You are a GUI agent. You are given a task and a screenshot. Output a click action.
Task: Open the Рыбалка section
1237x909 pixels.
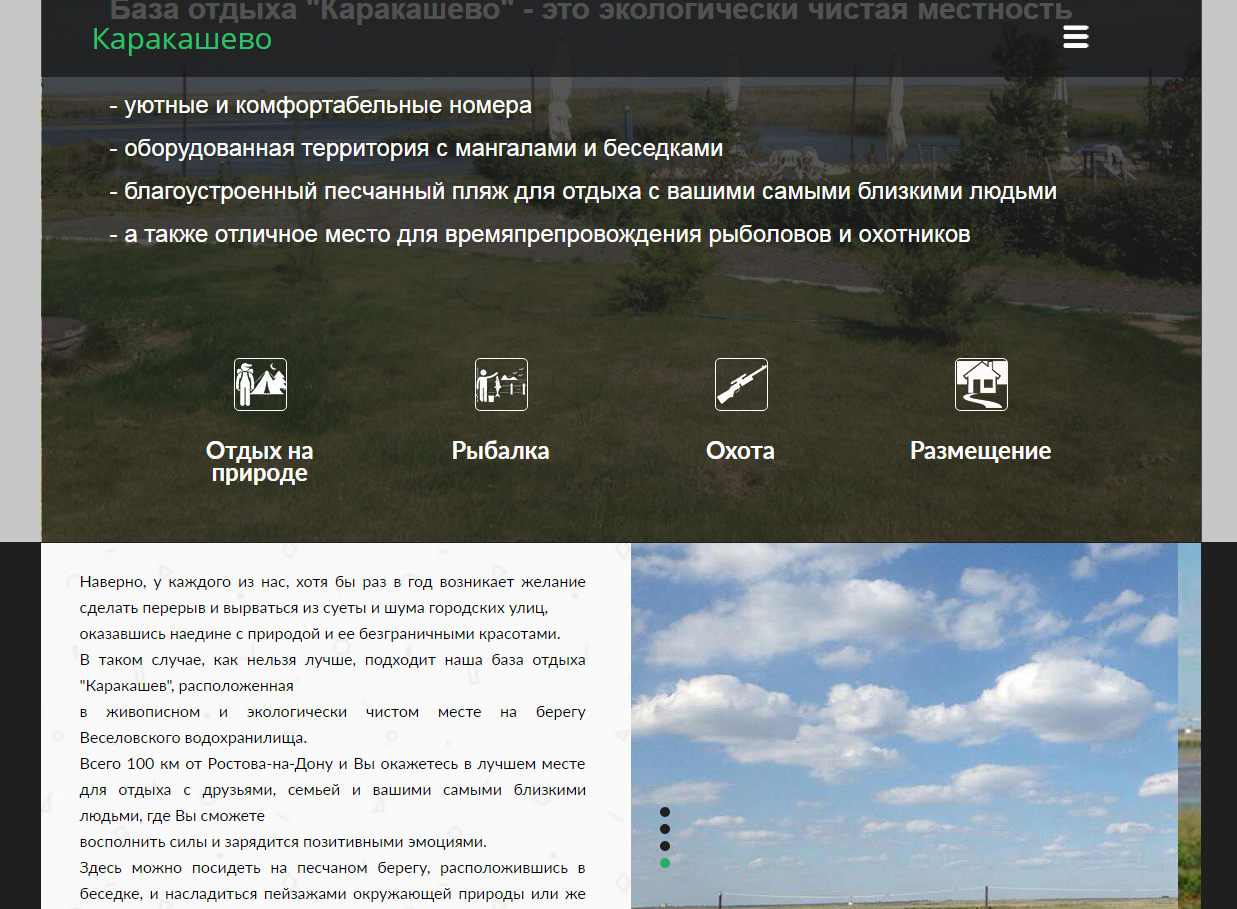pos(501,450)
